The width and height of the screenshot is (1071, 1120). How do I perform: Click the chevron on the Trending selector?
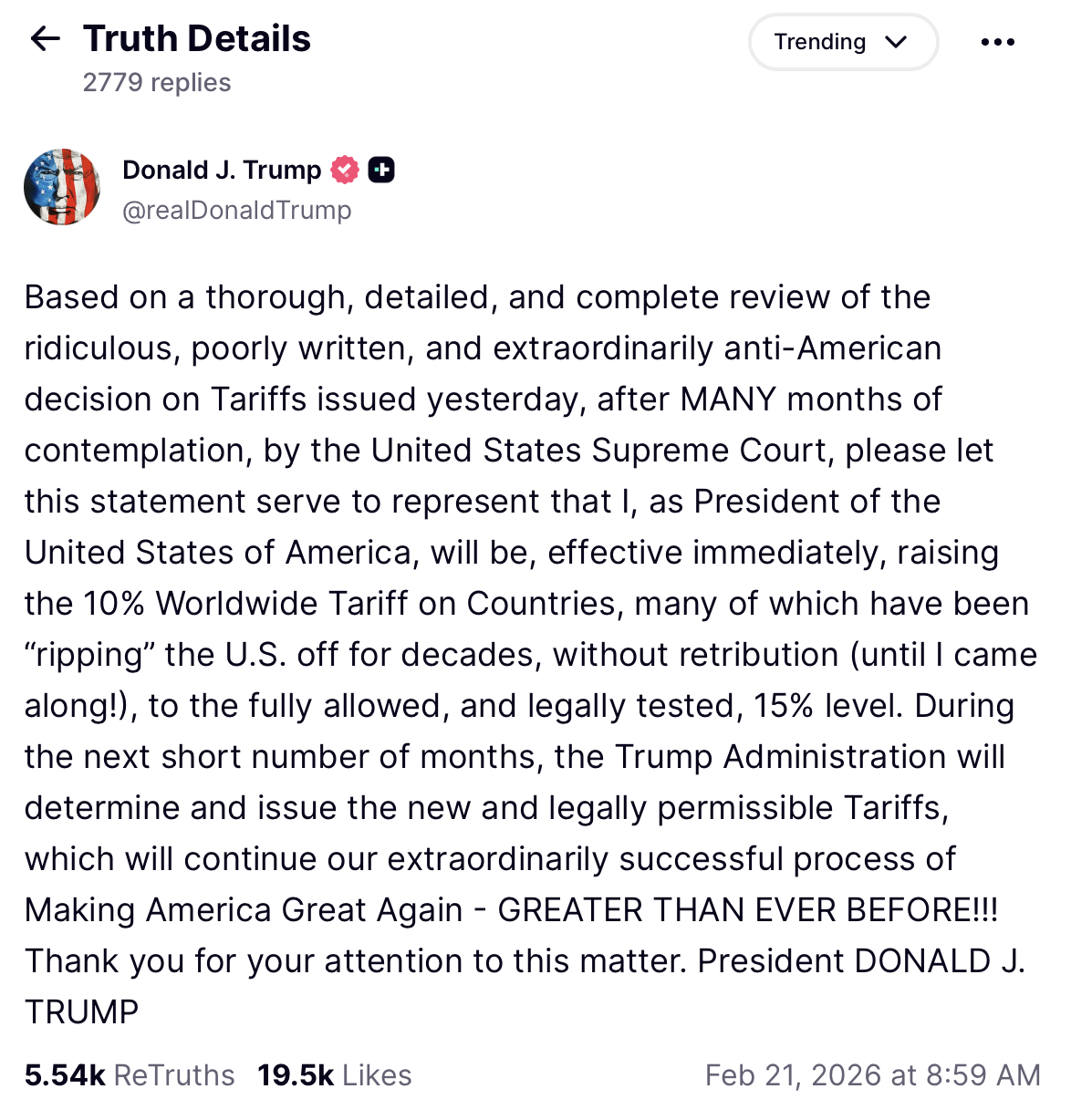(896, 42)
